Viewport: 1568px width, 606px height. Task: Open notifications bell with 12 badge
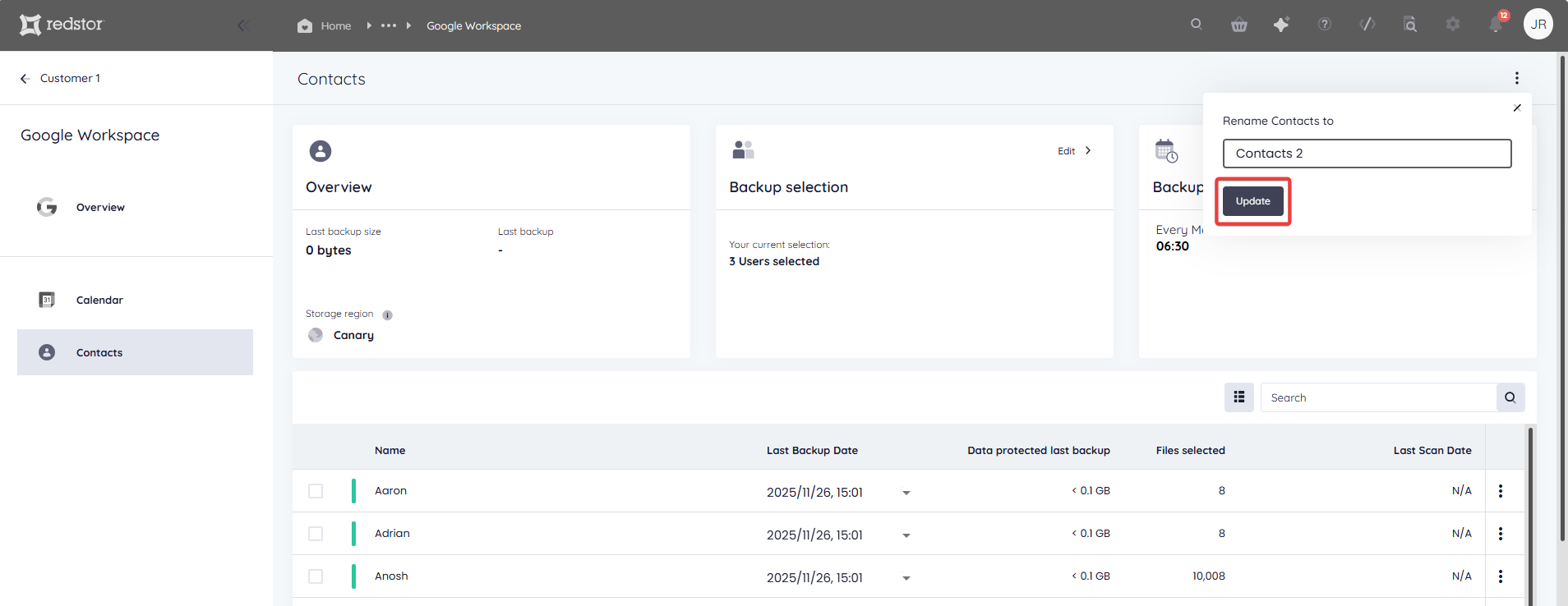[1496, 24]
